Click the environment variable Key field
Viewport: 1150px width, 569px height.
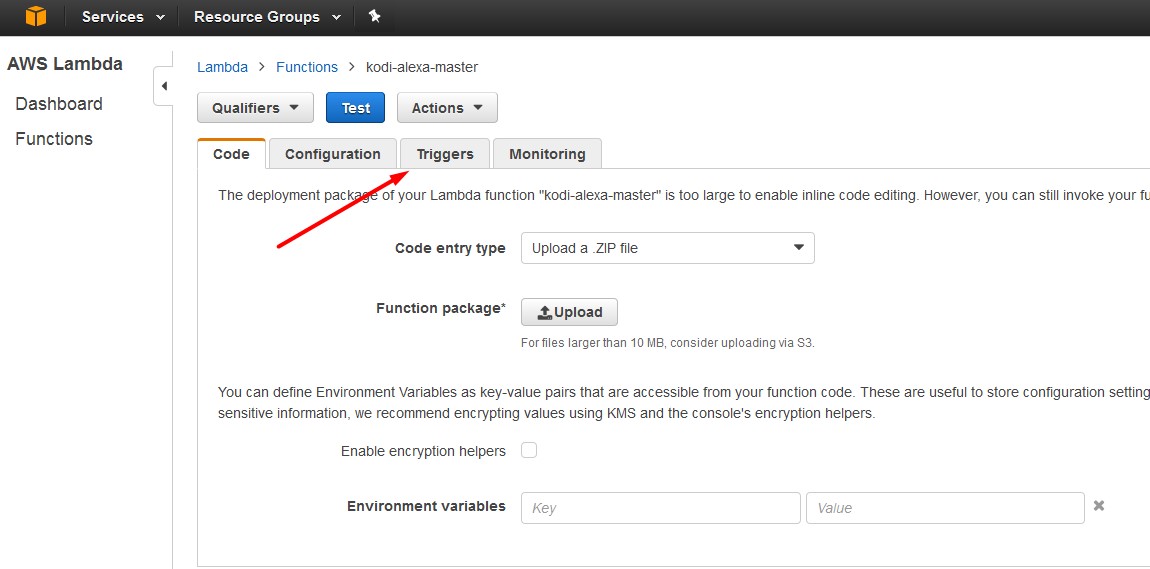click(661, 507)
